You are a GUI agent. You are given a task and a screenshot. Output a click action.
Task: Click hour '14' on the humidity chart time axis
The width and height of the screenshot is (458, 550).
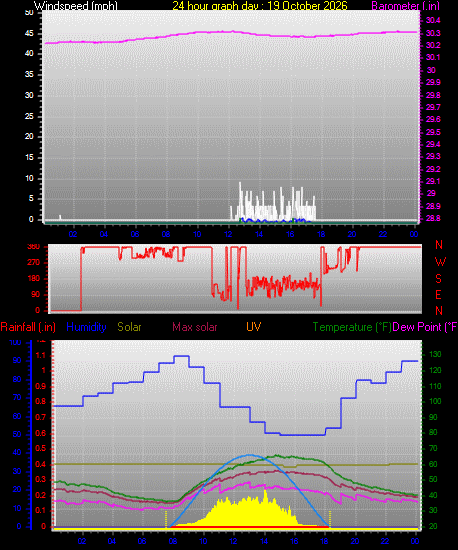tap(264, 541)
